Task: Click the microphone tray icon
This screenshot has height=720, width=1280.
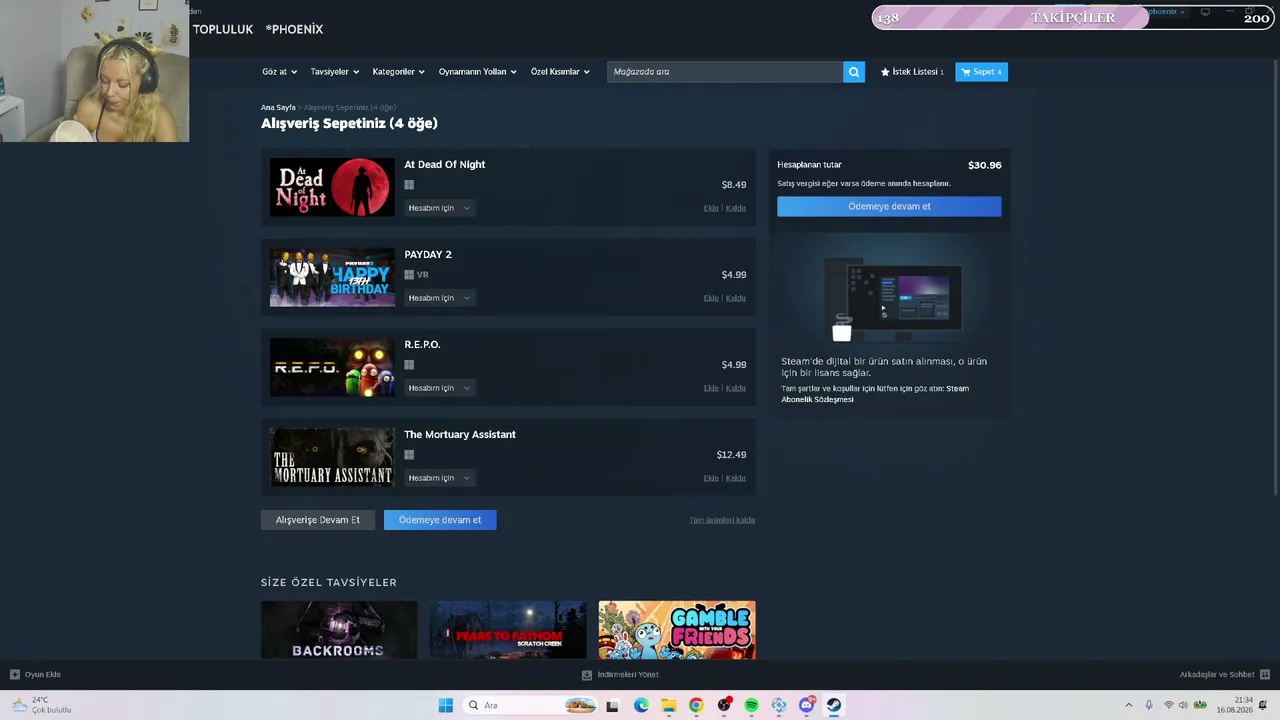Action: [x=1149, y=705]
